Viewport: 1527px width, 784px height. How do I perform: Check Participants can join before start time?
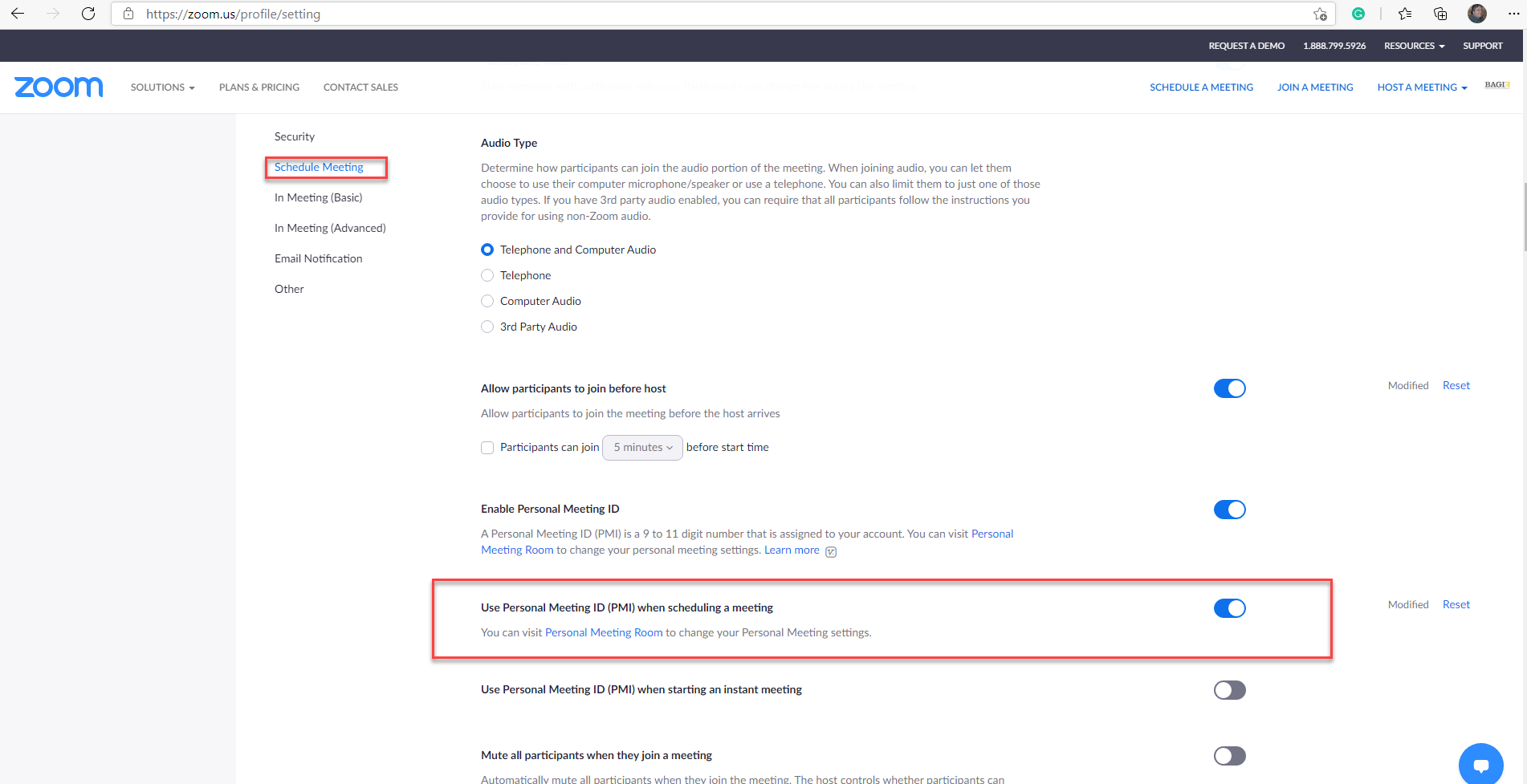pos(487,447)
